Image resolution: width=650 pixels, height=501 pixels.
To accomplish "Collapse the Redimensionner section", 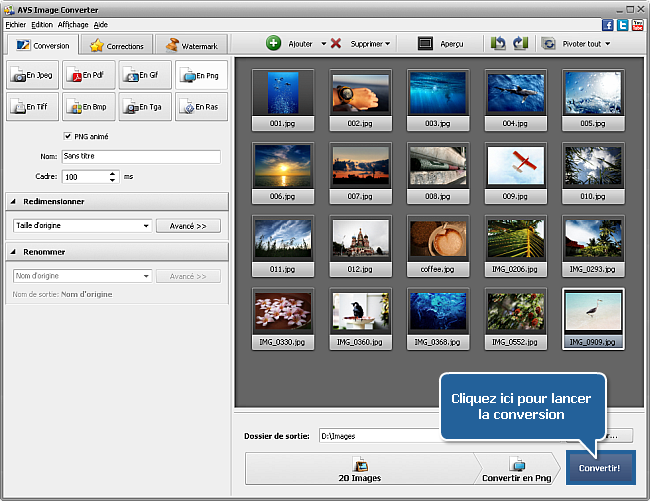I will [x=14, y=201].
